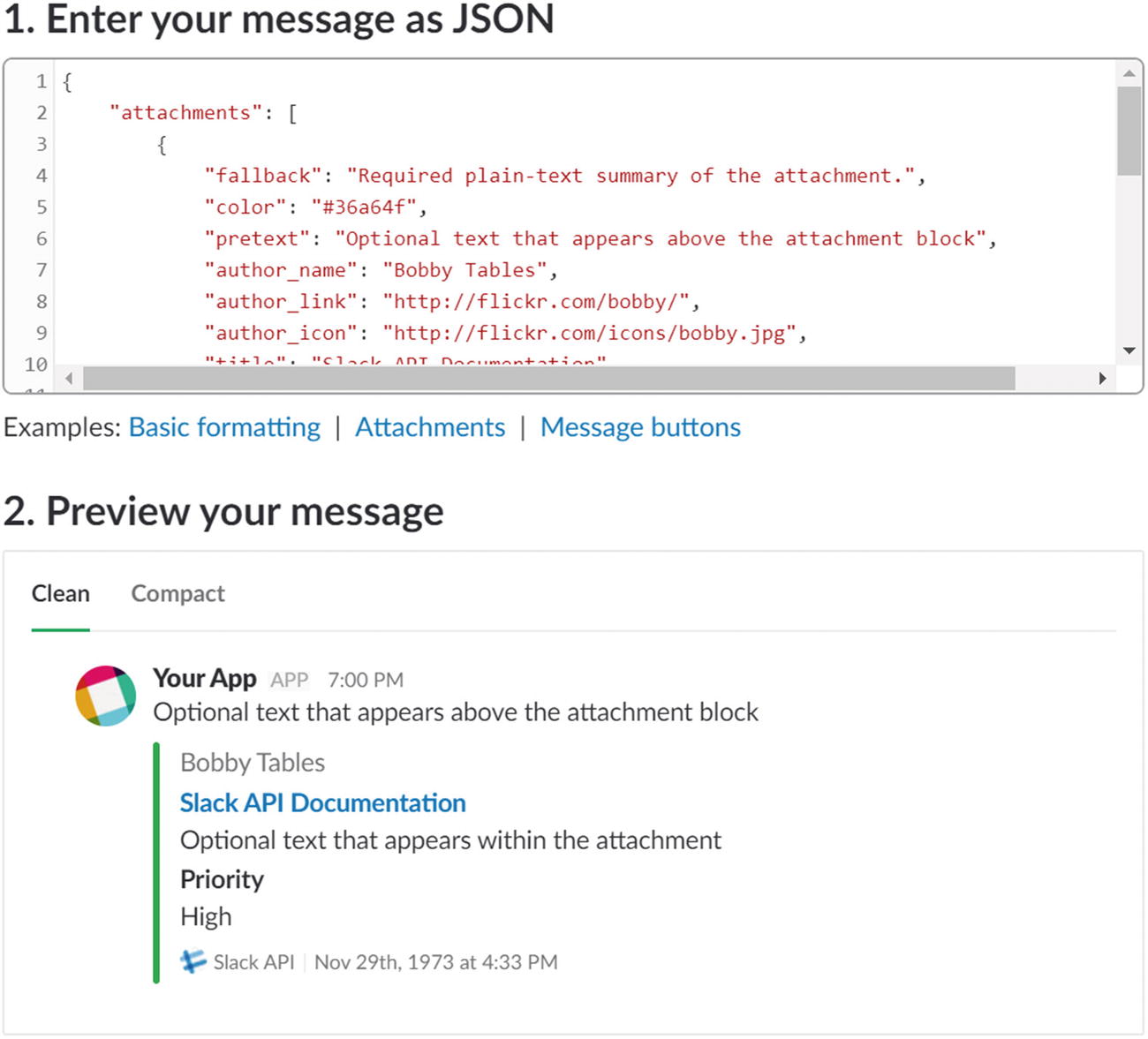The width and height of the screenshot is (1148, 1039).
Task: Click the author_icon line in JSON editor
Action: click(505, 333)
